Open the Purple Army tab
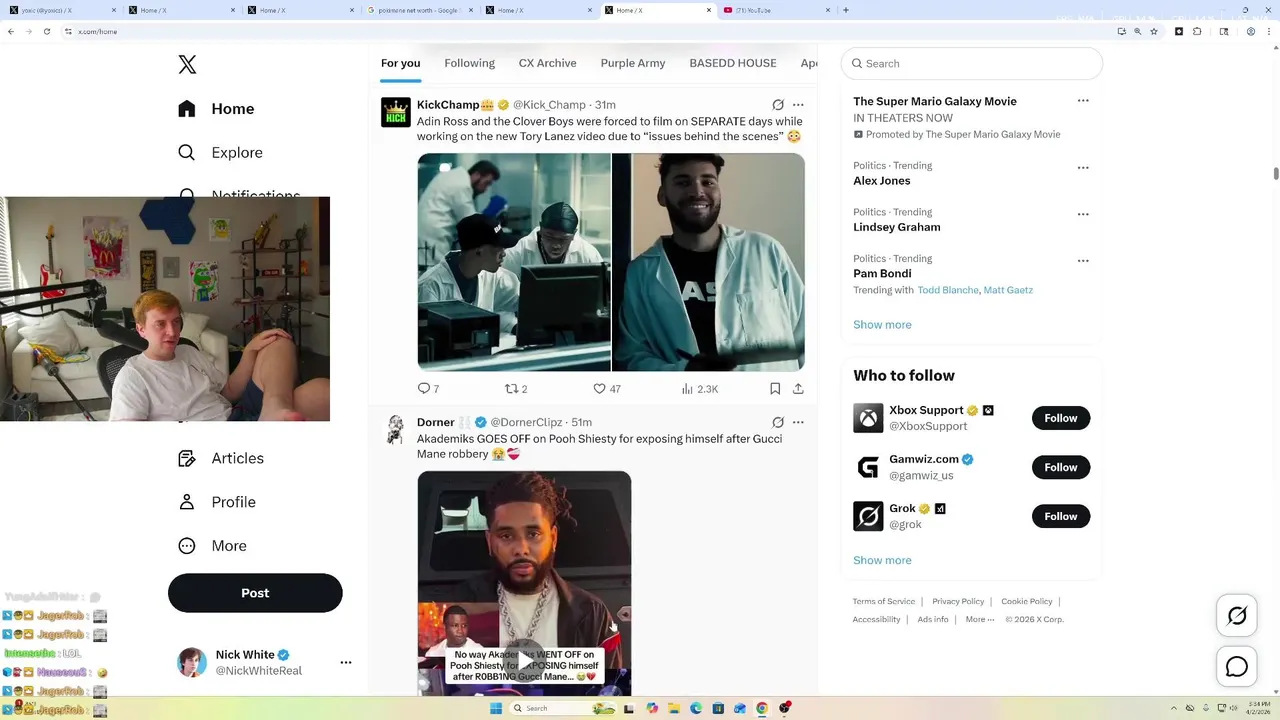This screenshot has height=720, width=1280. click(632, 63)
